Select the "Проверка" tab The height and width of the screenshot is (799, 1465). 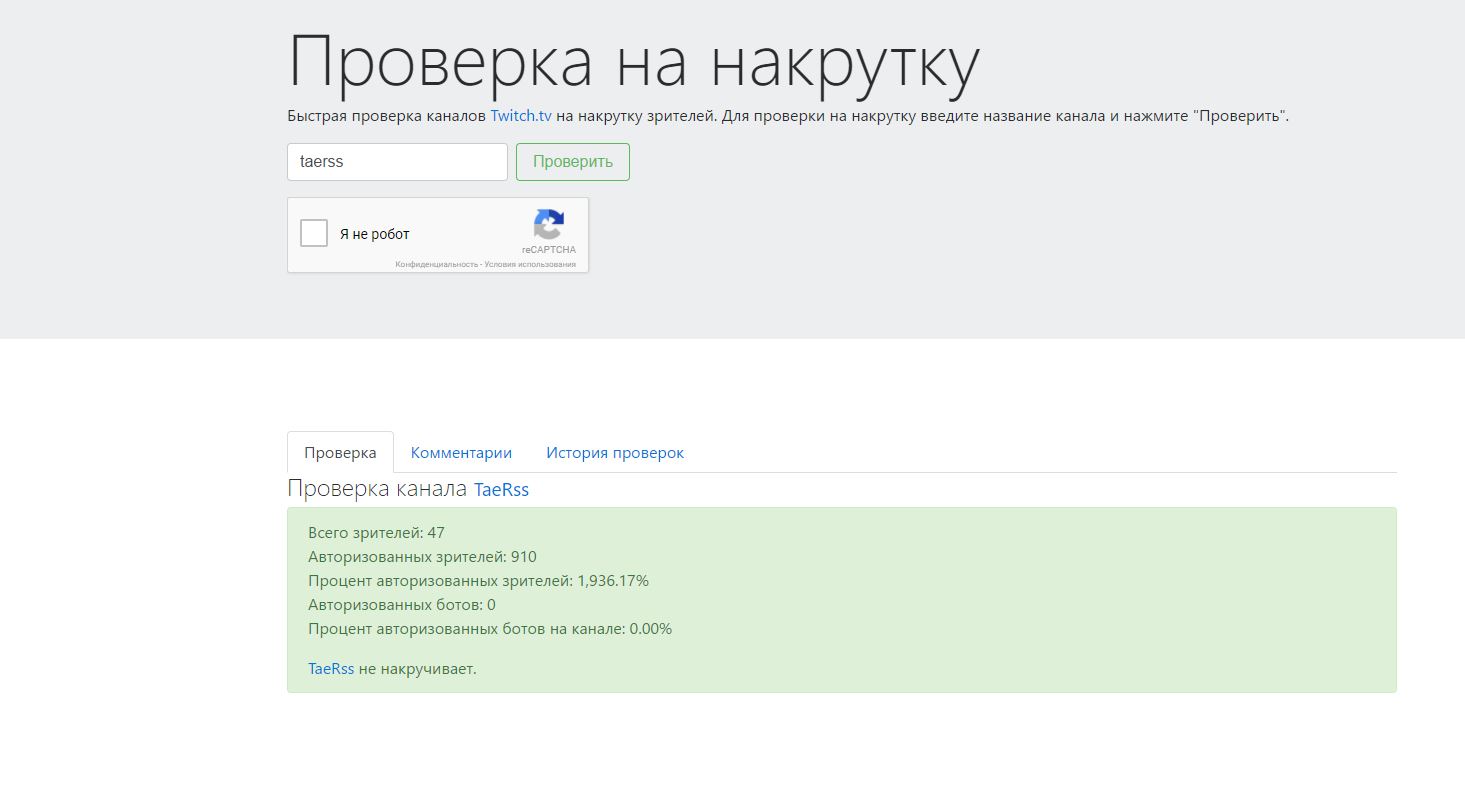tap(340, 453)
